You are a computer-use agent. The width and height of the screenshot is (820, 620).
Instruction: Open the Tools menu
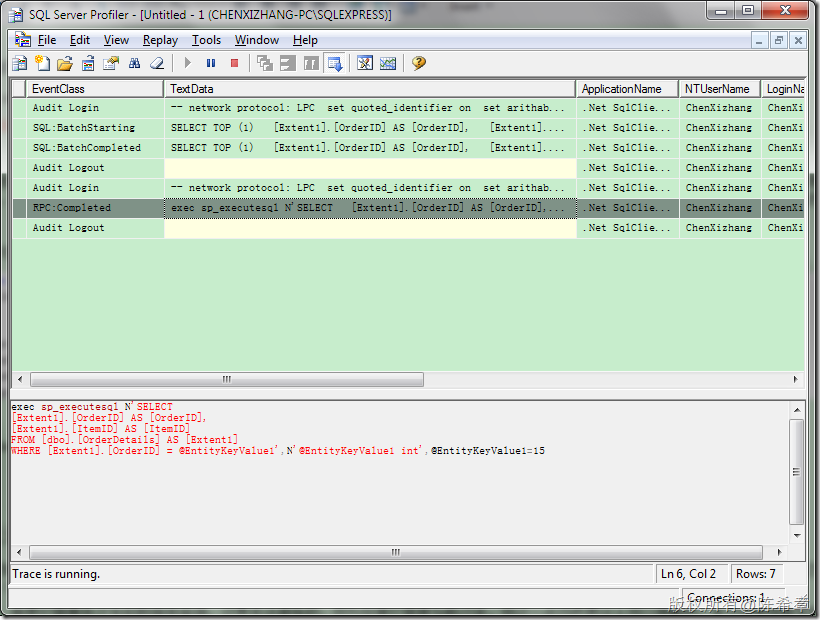[206, 40]
